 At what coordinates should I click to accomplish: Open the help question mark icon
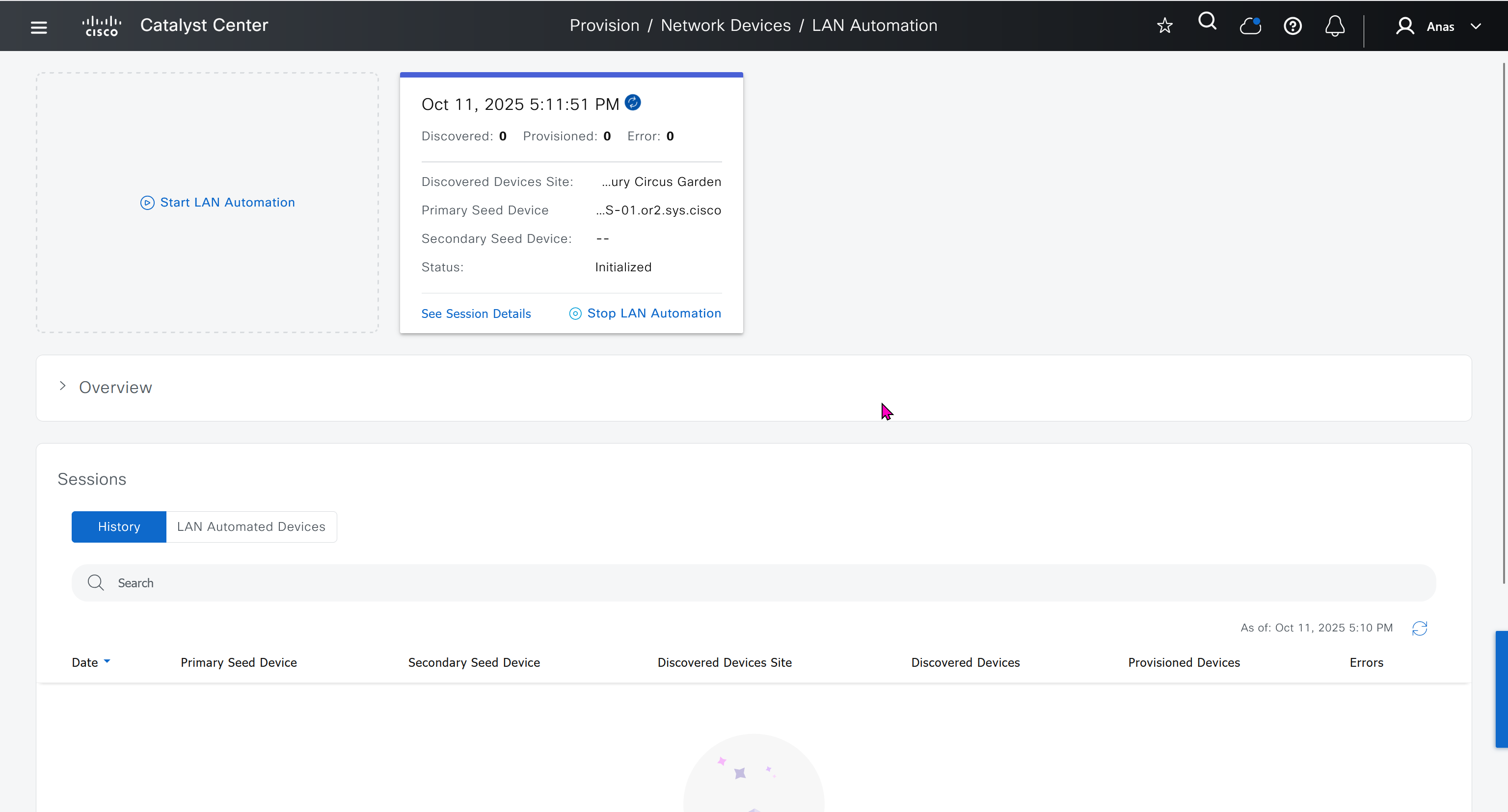1293,26
